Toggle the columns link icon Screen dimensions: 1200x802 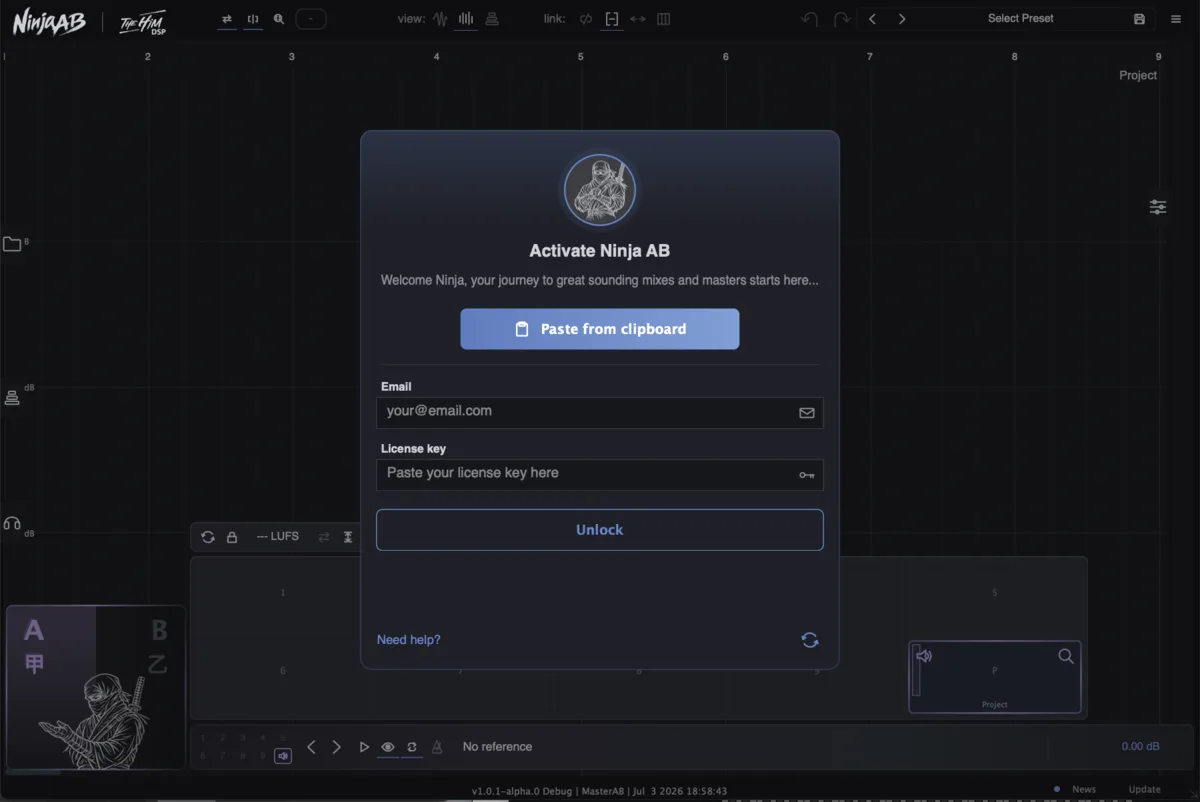point(664,19)
